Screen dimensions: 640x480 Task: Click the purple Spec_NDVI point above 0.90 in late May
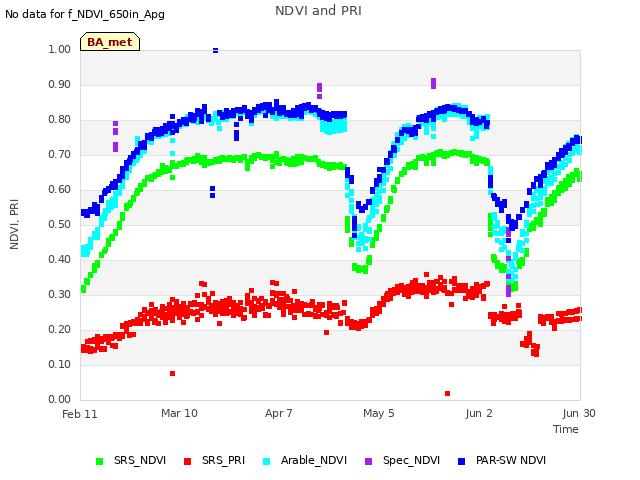[x=433, y=83]
